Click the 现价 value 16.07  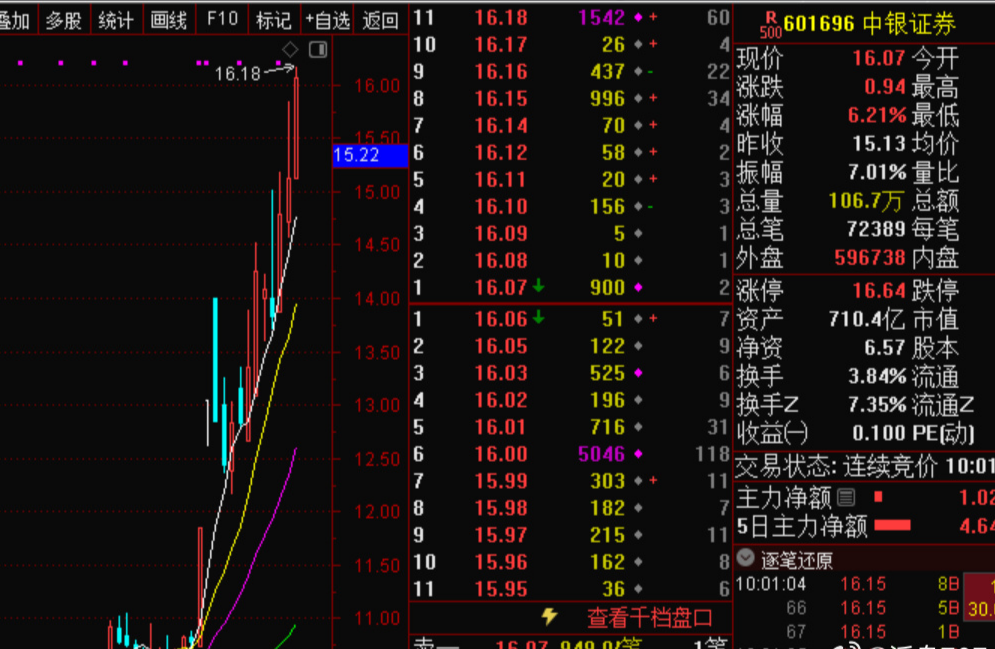click(x=879, y=58)
